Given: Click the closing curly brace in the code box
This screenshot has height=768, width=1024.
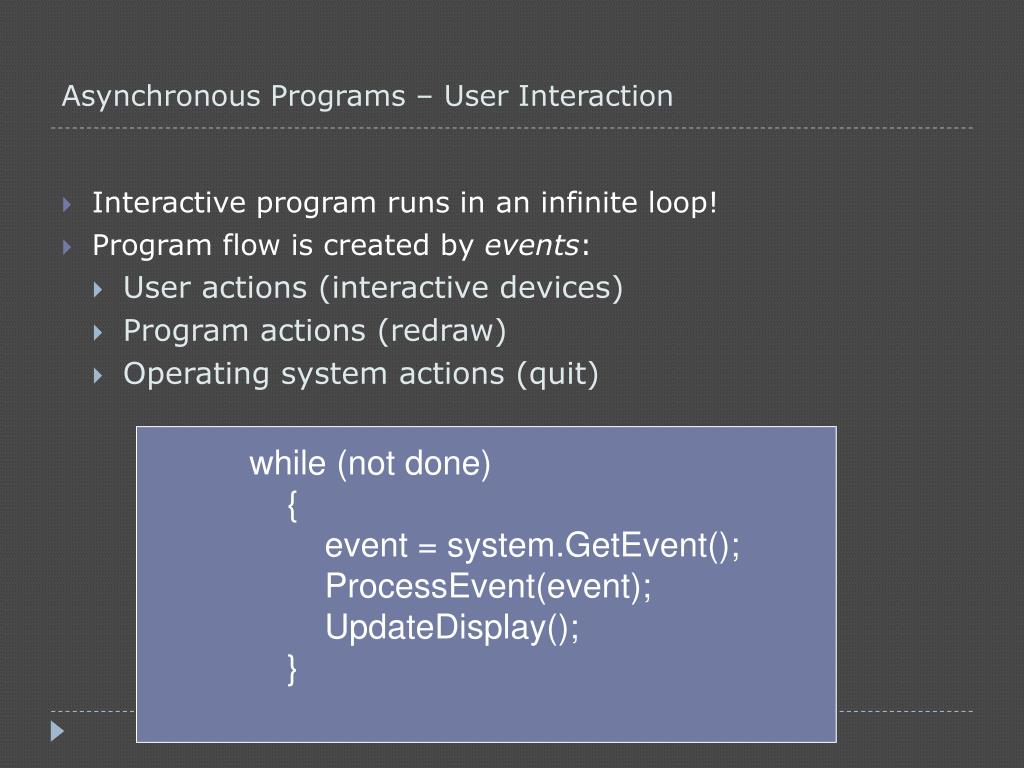Looking at the screenshot, I should (292, 669).
